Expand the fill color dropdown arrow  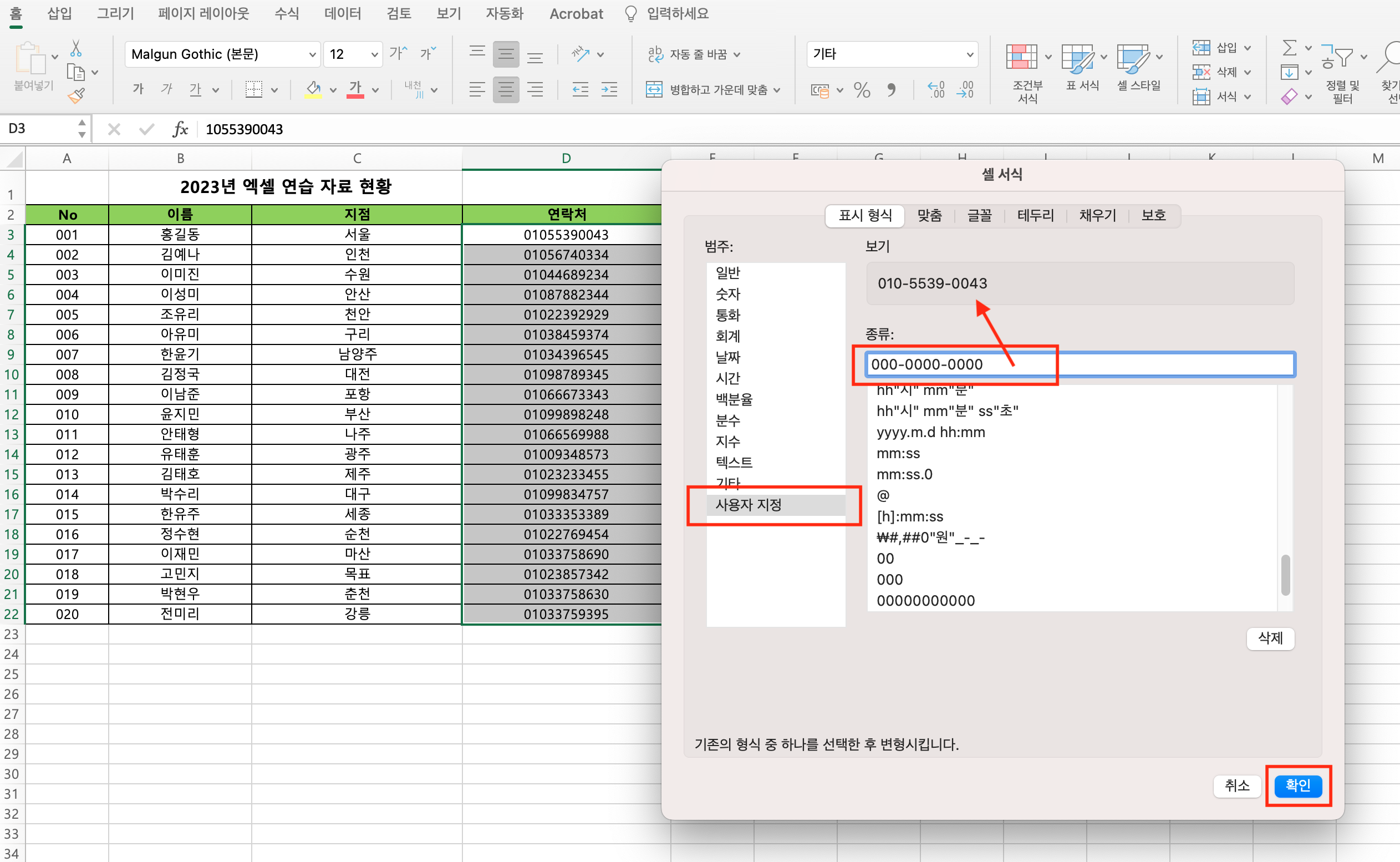click(333, 90)
